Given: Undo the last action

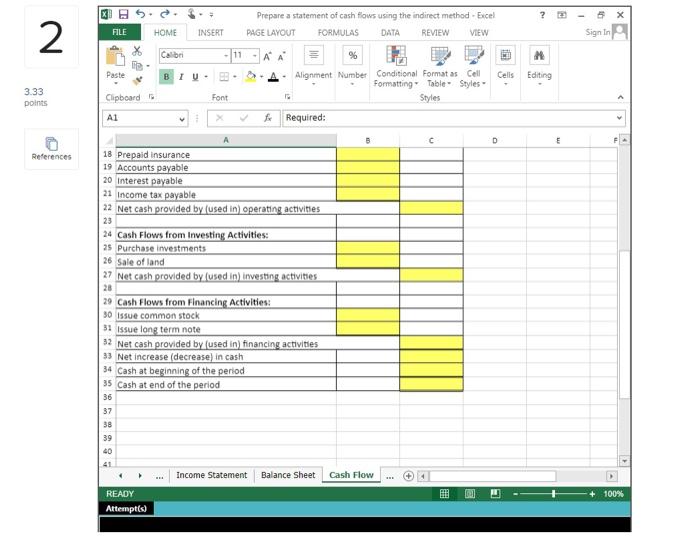Looking at the screenshot, I should click(x=140, y=14).
